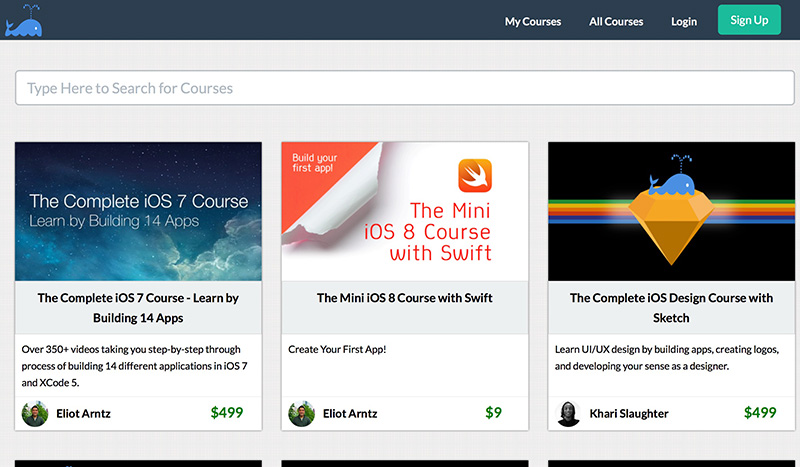Go to All Courses
This screenshot has height=467, width=800.
pyautogui.click(x=616, y=21)
